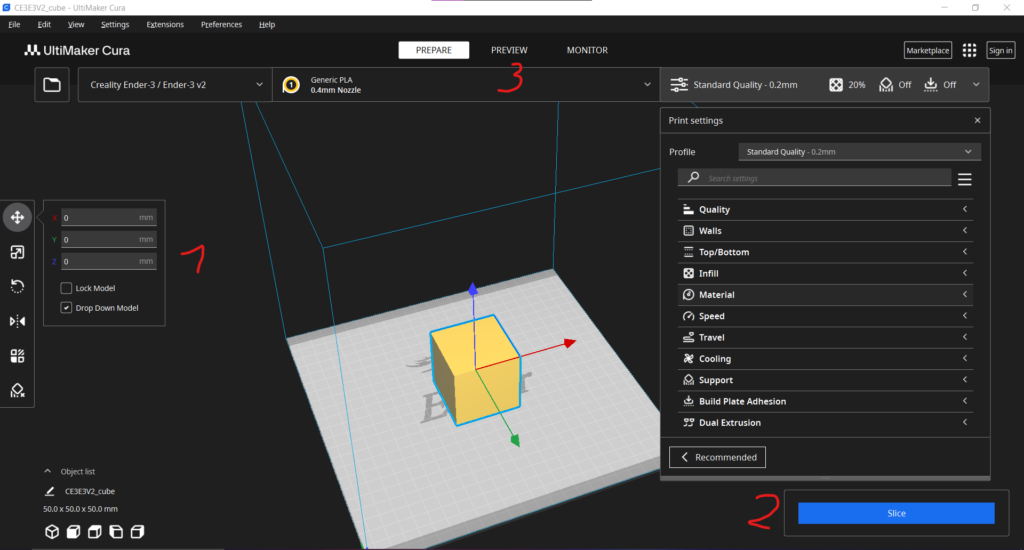Image resolution: width=1024 pixels, height=550 pixels.
Task: Select the yellow cube model on the build plate
Action: point(475,370)
